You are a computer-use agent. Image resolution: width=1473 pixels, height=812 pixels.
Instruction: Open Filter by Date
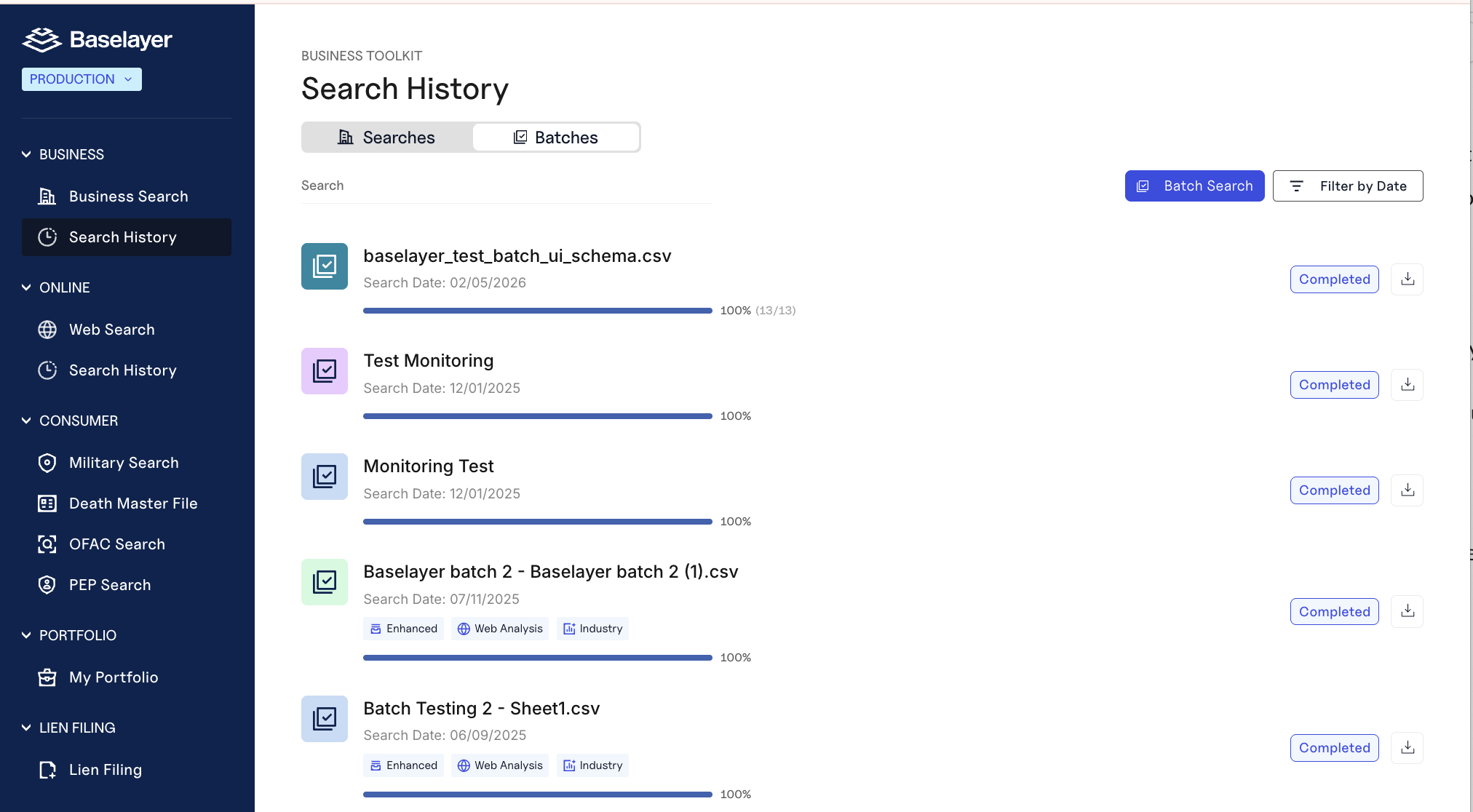pos(1348,186)
